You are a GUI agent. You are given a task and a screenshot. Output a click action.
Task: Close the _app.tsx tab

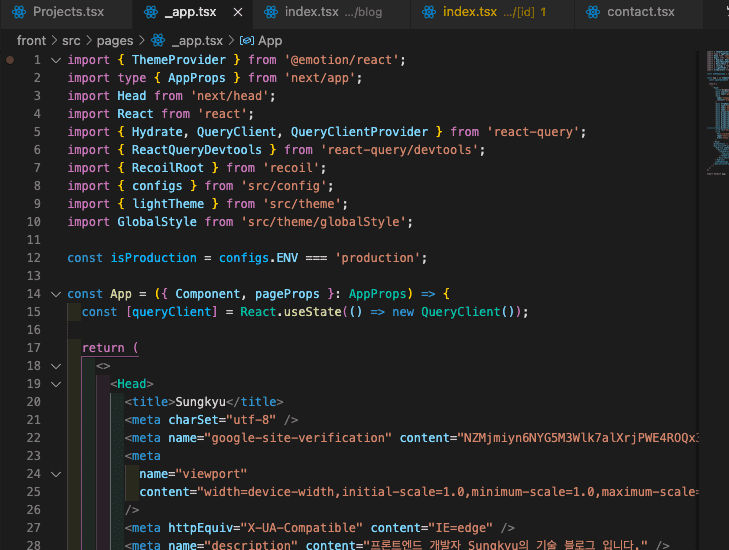pos(238,13)
